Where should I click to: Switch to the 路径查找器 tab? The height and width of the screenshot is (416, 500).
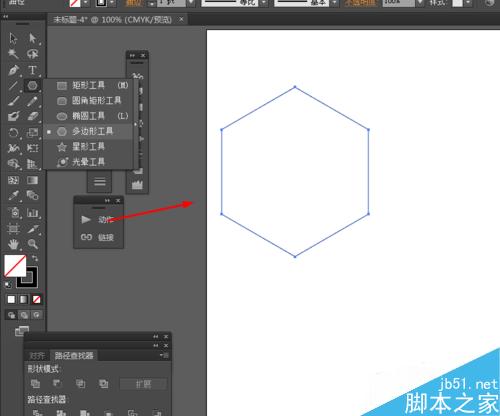tap(74, 356)
